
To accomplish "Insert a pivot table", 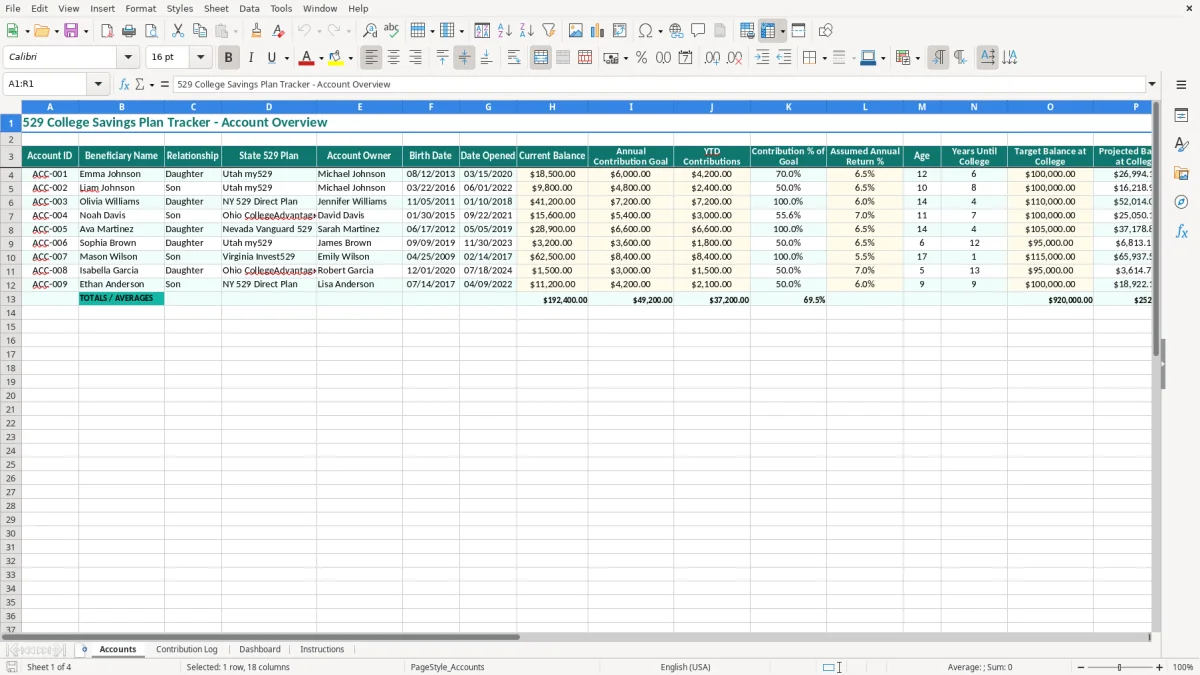I will coord(620,31).
